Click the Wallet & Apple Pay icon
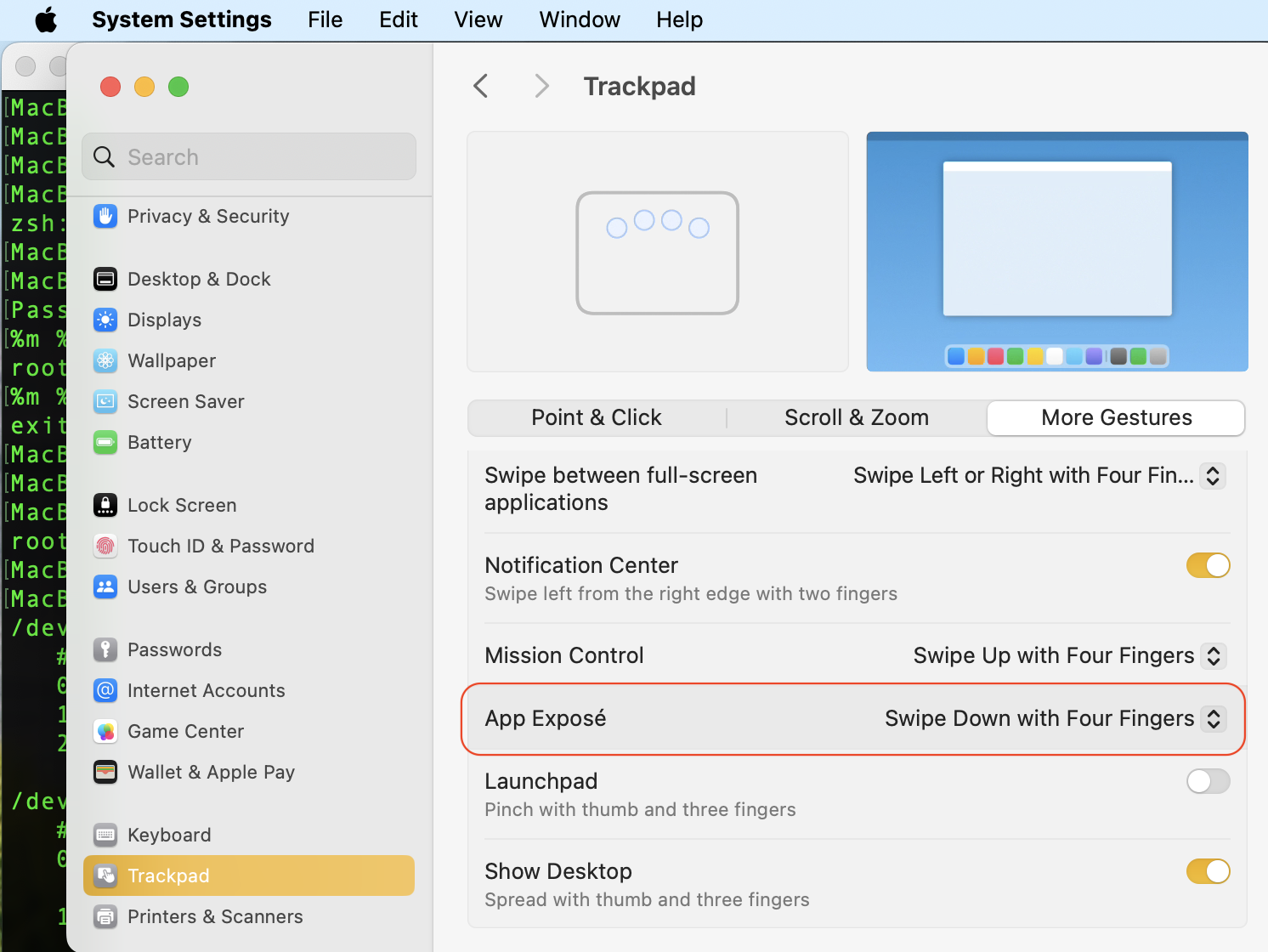The height and width of the screenshot is (952, 1268). pos(105,772)
